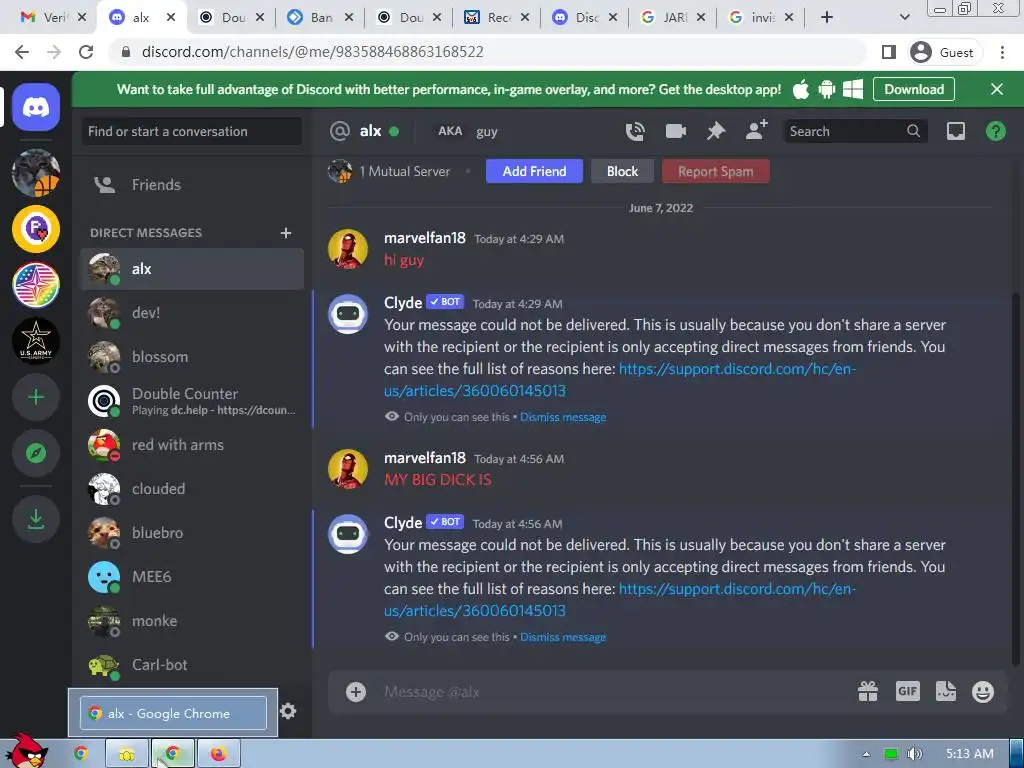Open DM with red with arms
Screen dimensions: 1024x768
[192, 445]
